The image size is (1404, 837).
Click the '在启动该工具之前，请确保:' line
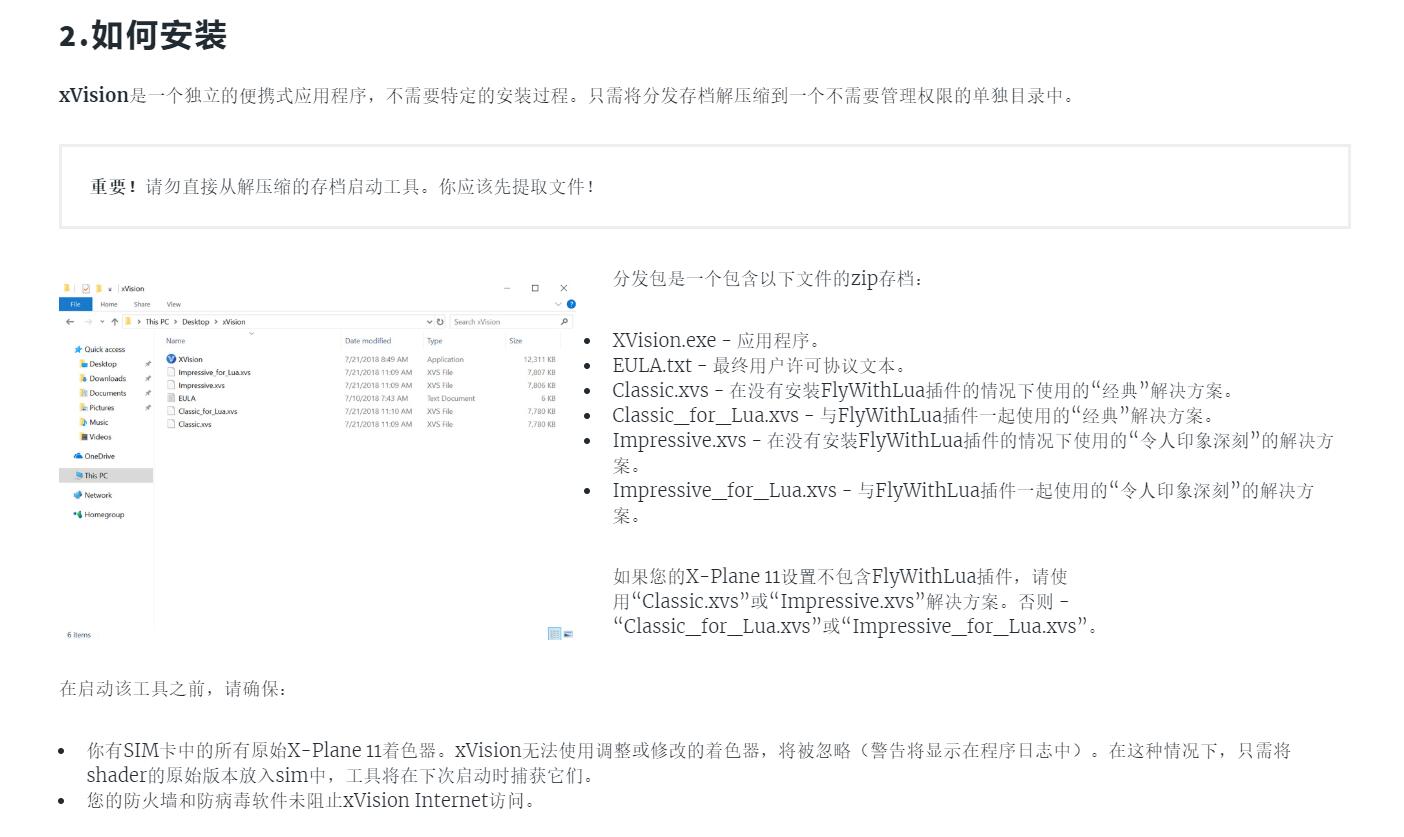tap(174, 689)
